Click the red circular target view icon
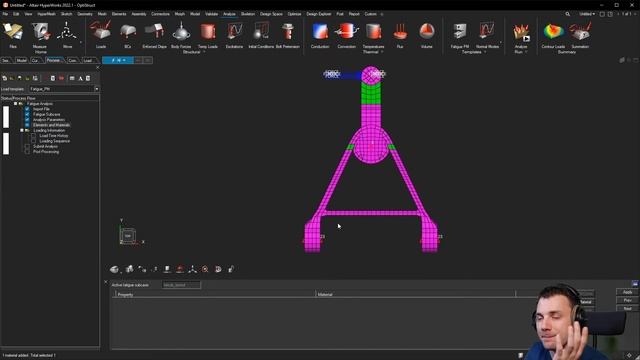This screenshot has width=640, height=360. point(205,269)
